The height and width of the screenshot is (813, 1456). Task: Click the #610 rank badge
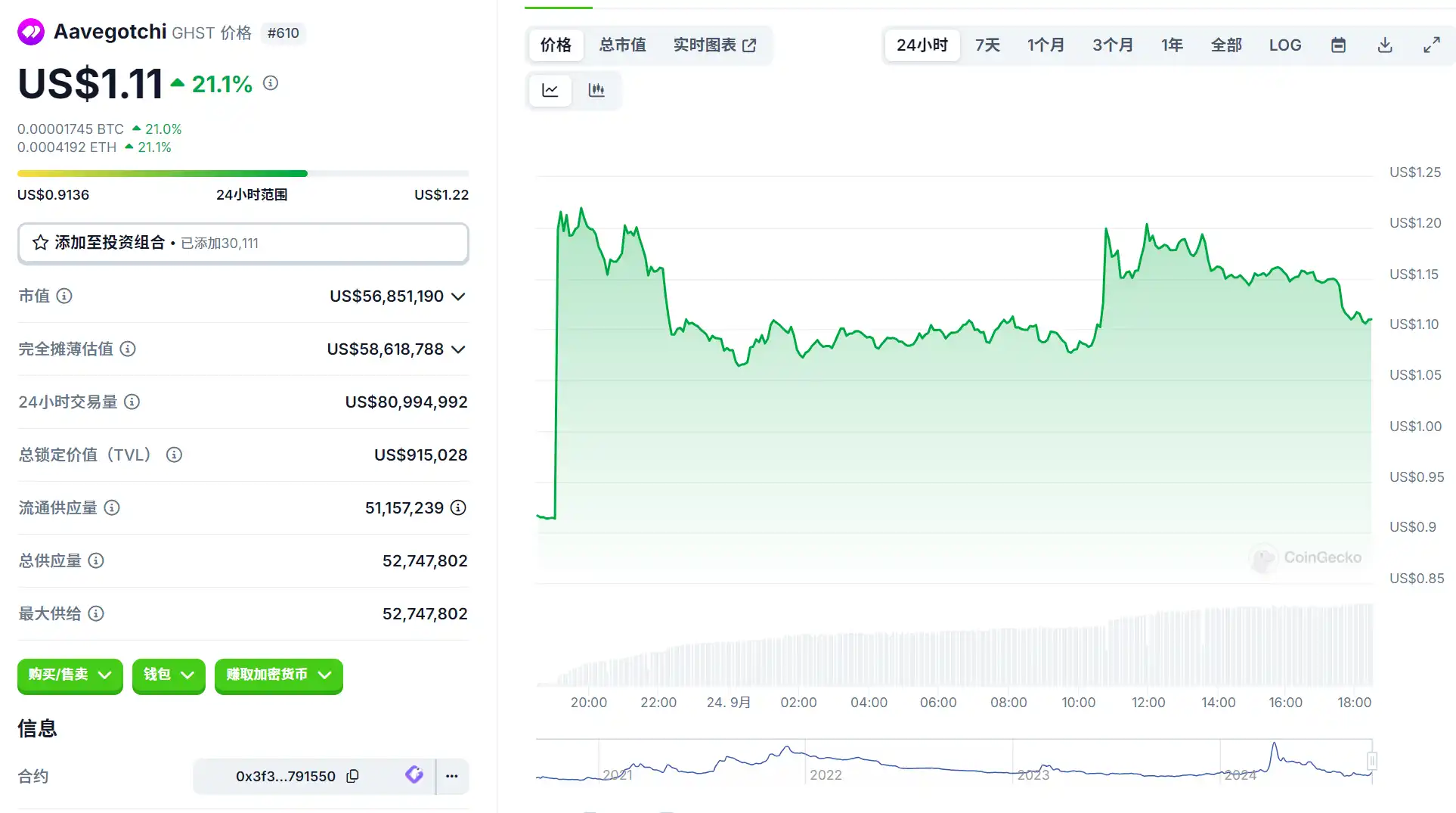pyautogui.click(x=283, y=33)
